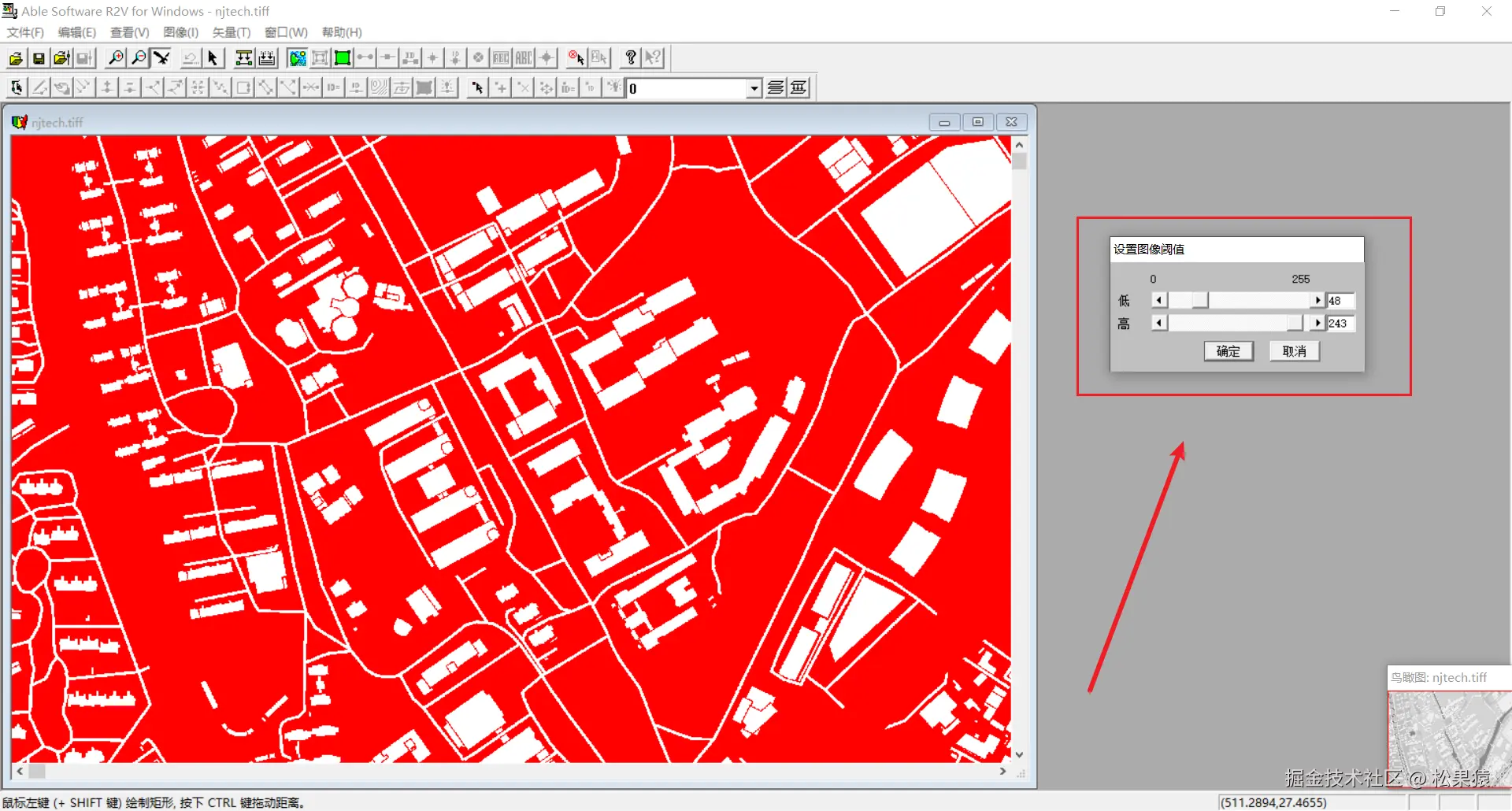1512x811 pixels.
Task: Click the red circle pointer tool
Action: tap(576, 58)
